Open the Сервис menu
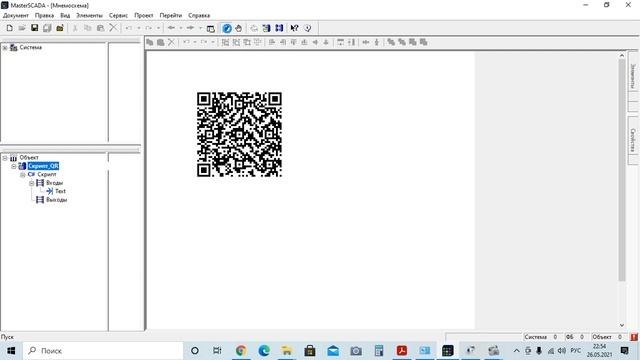Screen dimensions: 640x360 coord(118,16)
